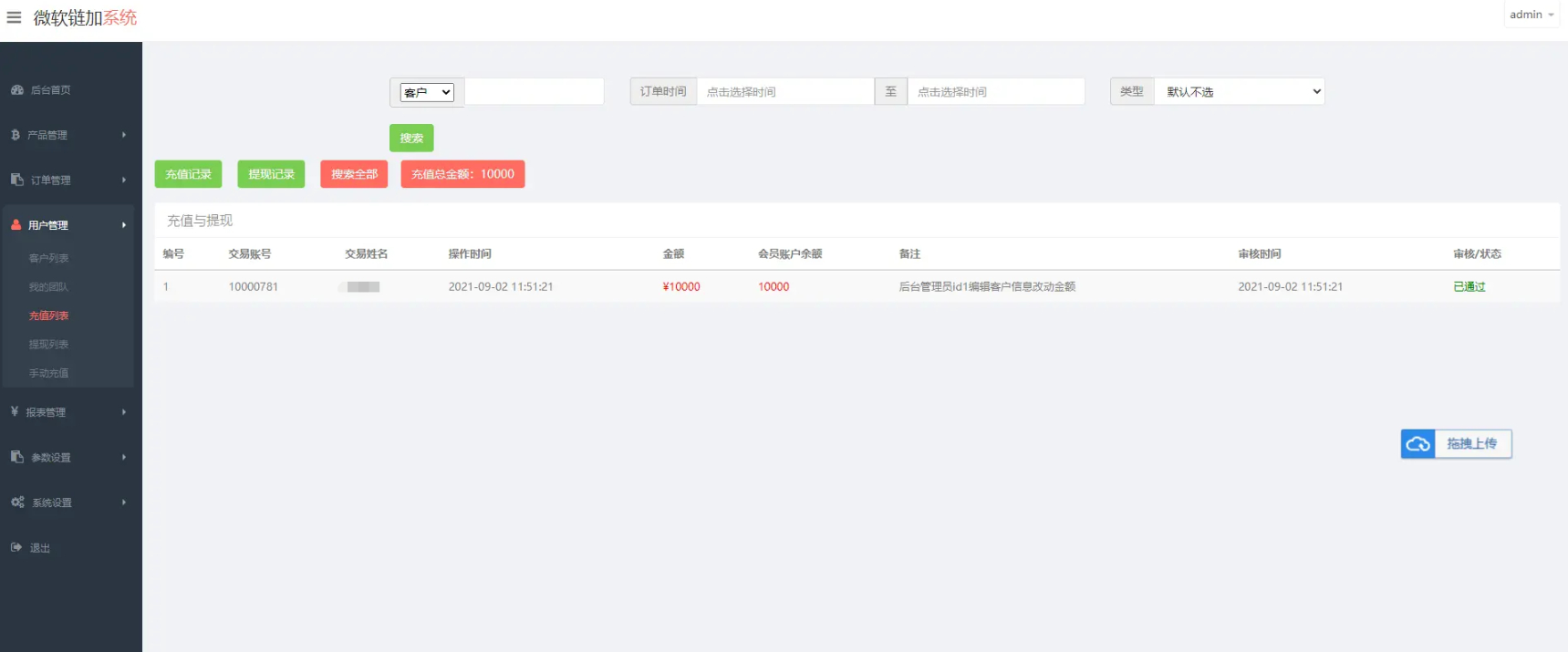Click the cloud upload icon
Image resolution: width=1568 pixels, height=652 pixels.
(1417, 444)
